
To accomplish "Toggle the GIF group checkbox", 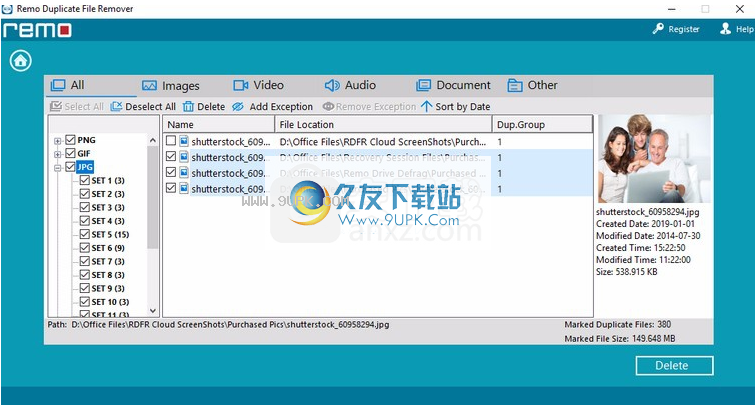I will [x=70, y=153].
